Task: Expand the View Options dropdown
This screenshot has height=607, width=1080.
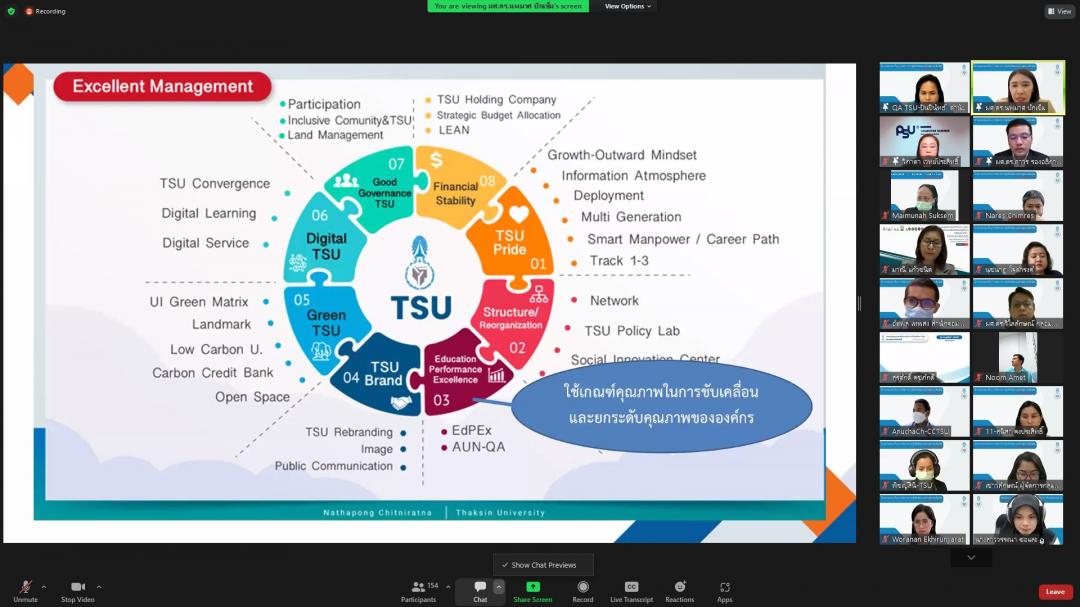Action: coord(628,6)
